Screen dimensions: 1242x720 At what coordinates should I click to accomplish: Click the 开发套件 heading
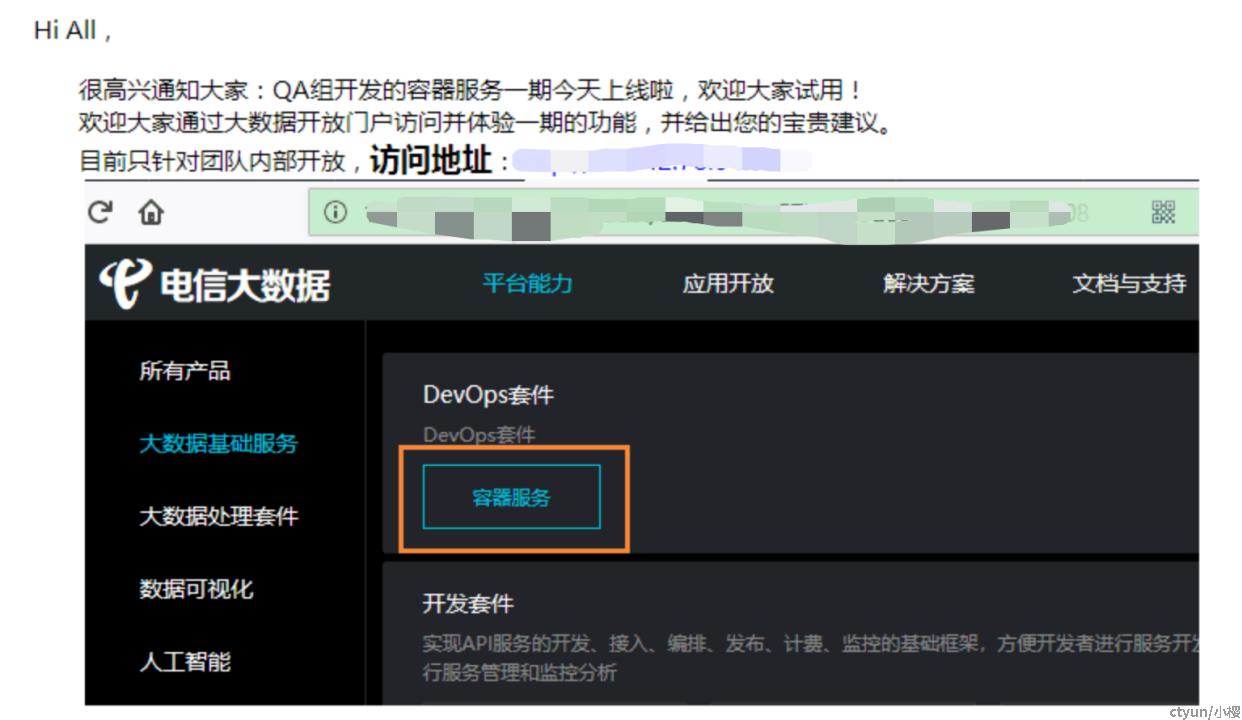tap(468, 604)
